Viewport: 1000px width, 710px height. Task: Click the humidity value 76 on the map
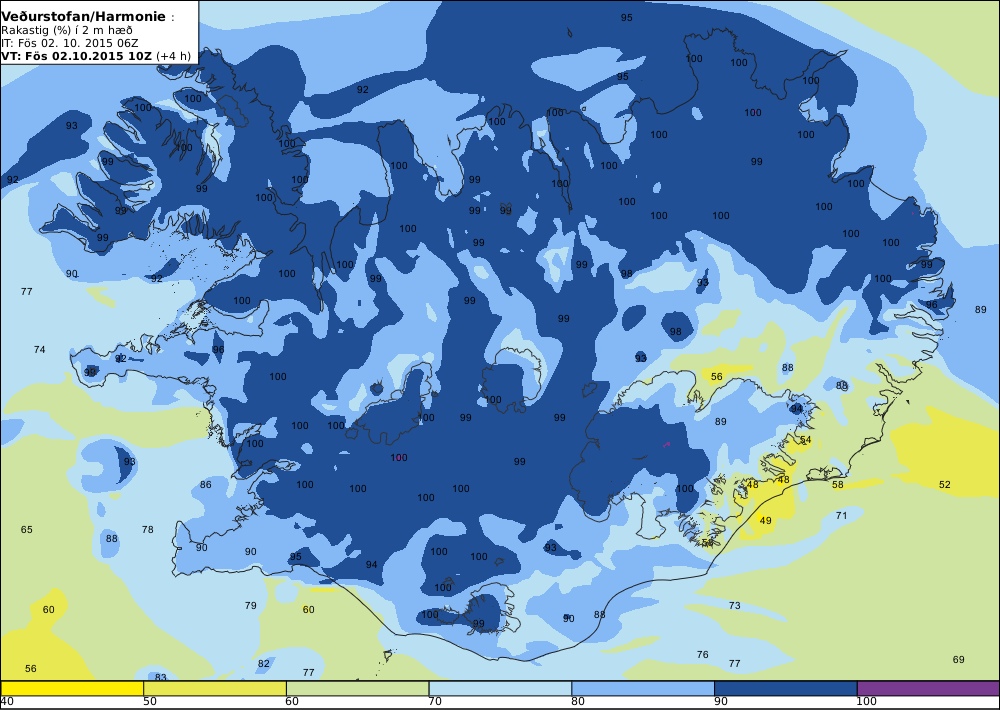click(x=702, y=655)
